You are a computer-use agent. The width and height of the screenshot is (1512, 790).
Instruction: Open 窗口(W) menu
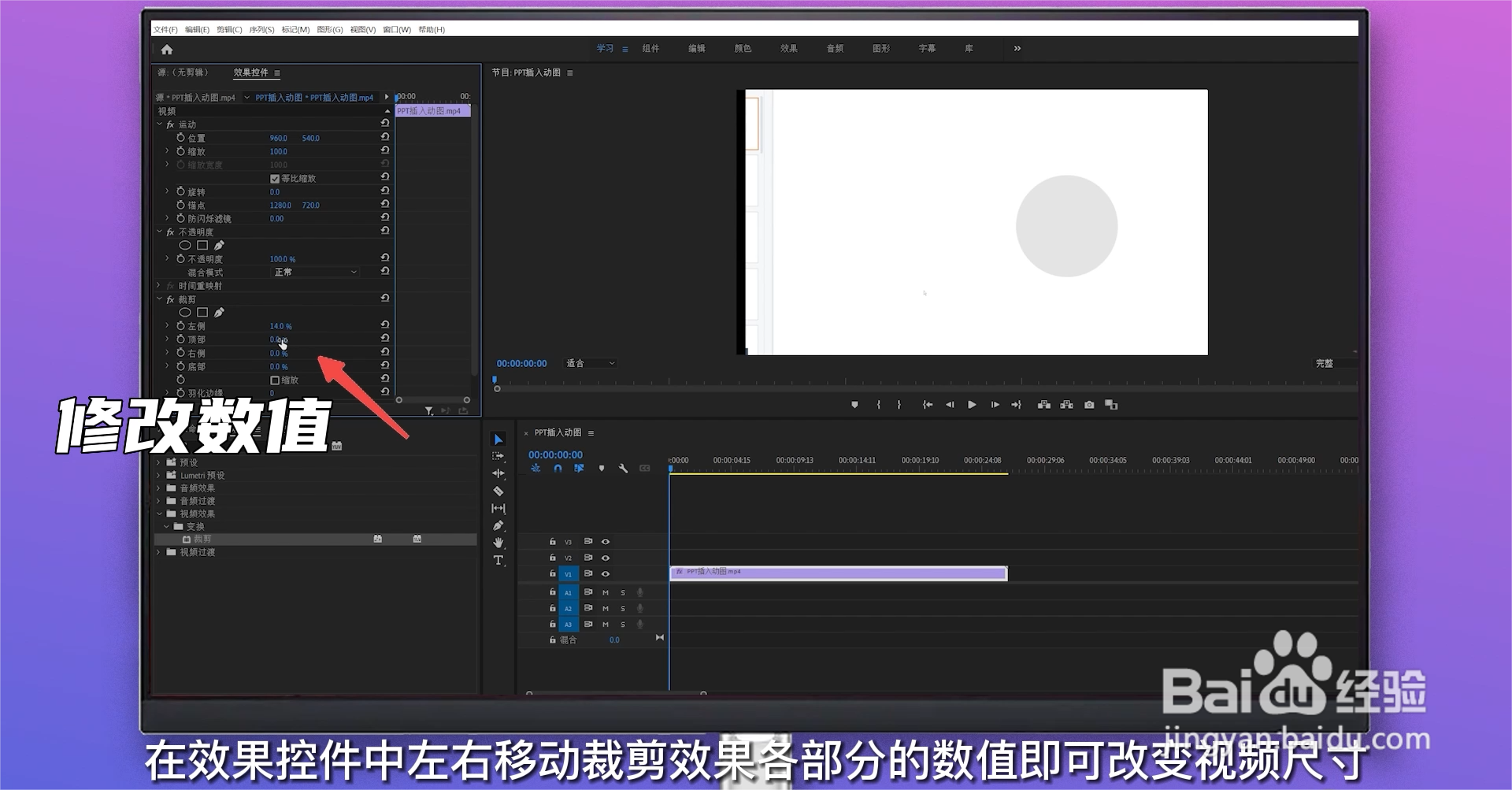click(397, 30)
